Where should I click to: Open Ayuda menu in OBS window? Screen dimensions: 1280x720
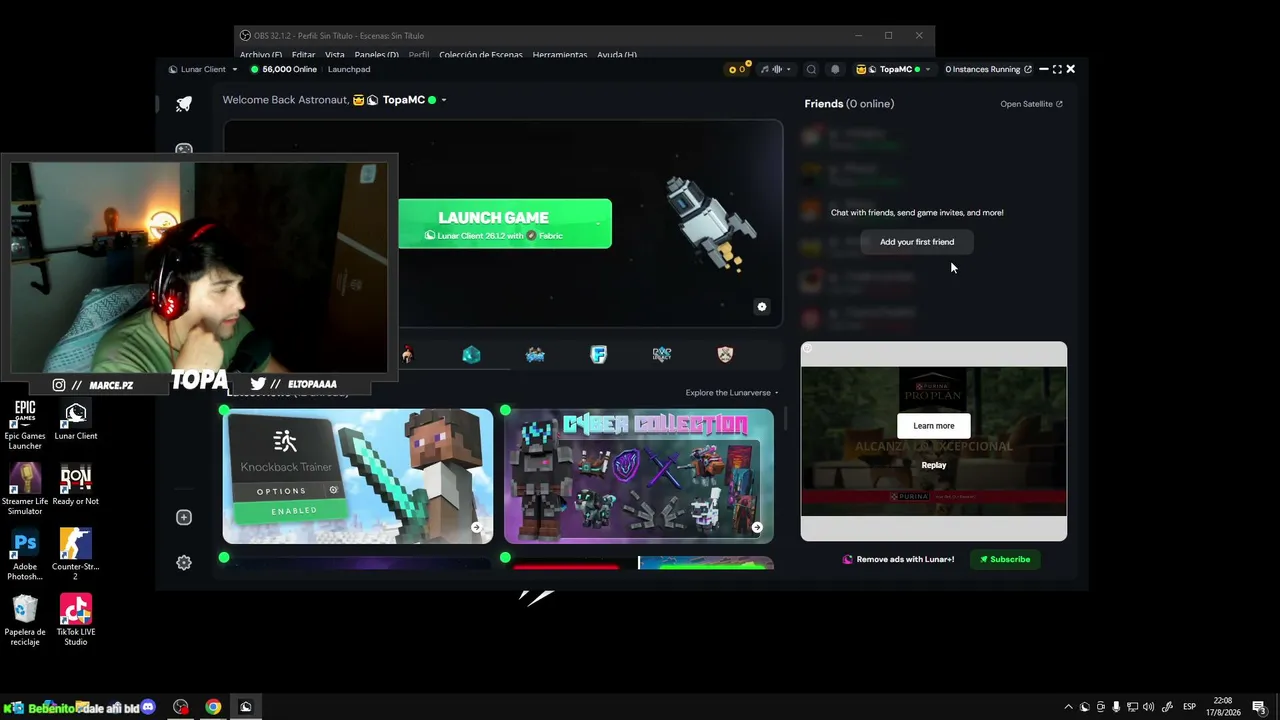[x=617, y=55]
